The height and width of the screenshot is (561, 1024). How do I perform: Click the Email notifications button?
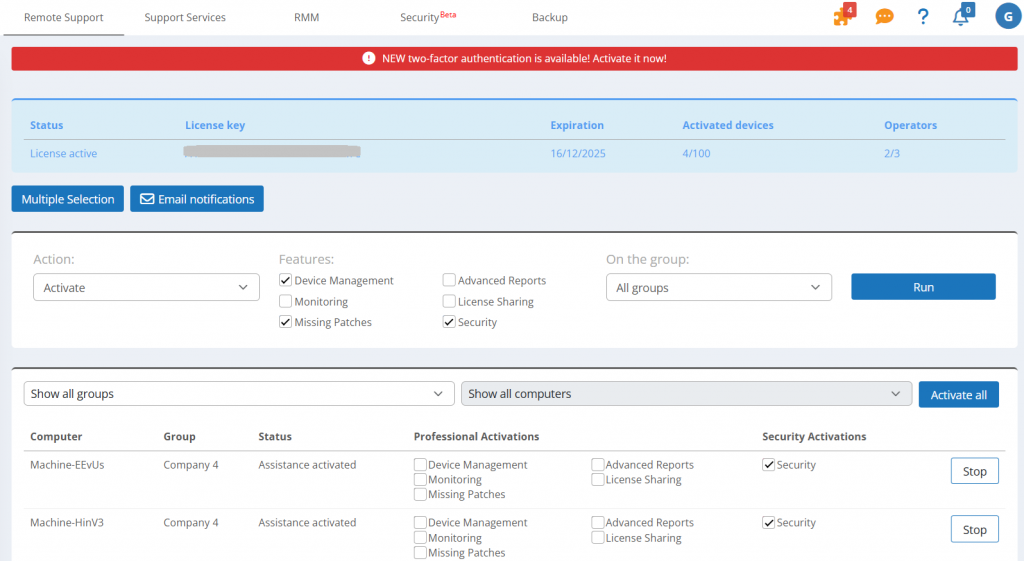pyautogui.click(x=197, y=199)
